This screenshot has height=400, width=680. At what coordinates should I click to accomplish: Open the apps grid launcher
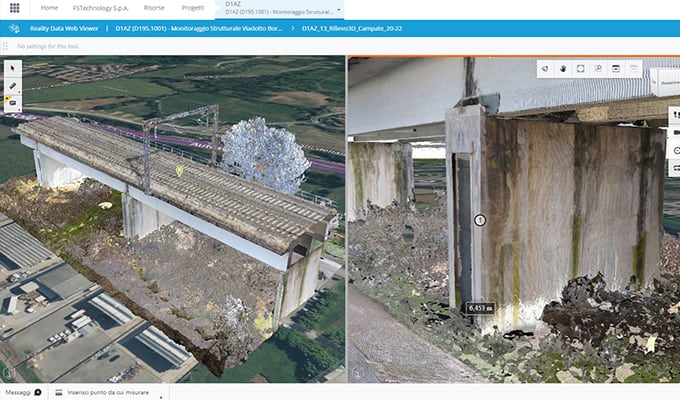[x=12, y=8]
